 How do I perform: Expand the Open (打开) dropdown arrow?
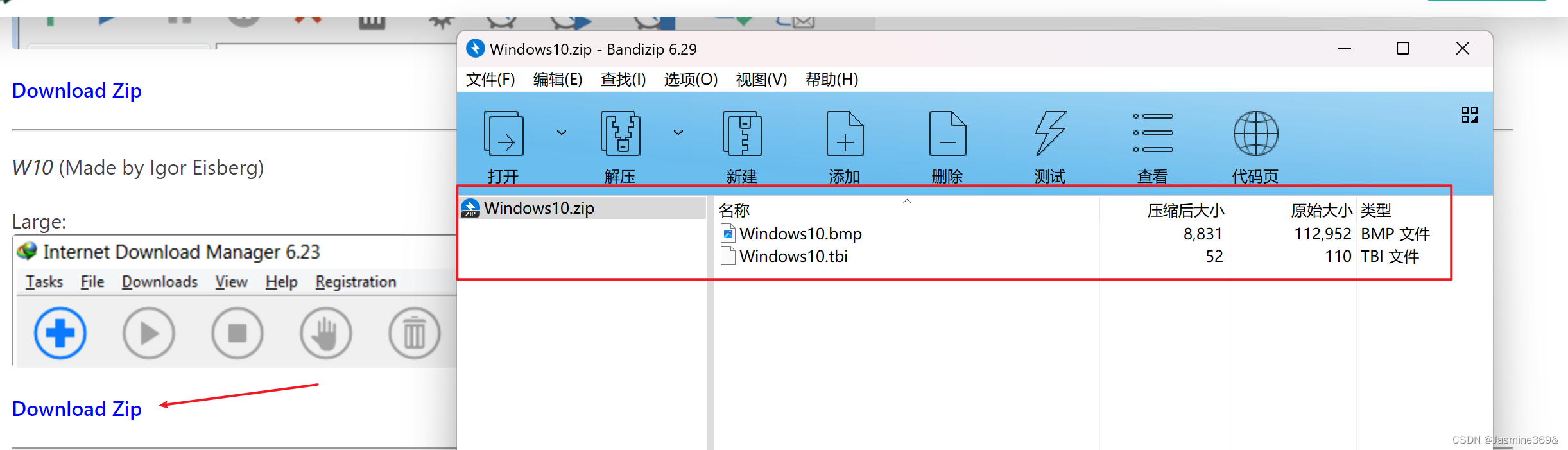tap(562, 133)
